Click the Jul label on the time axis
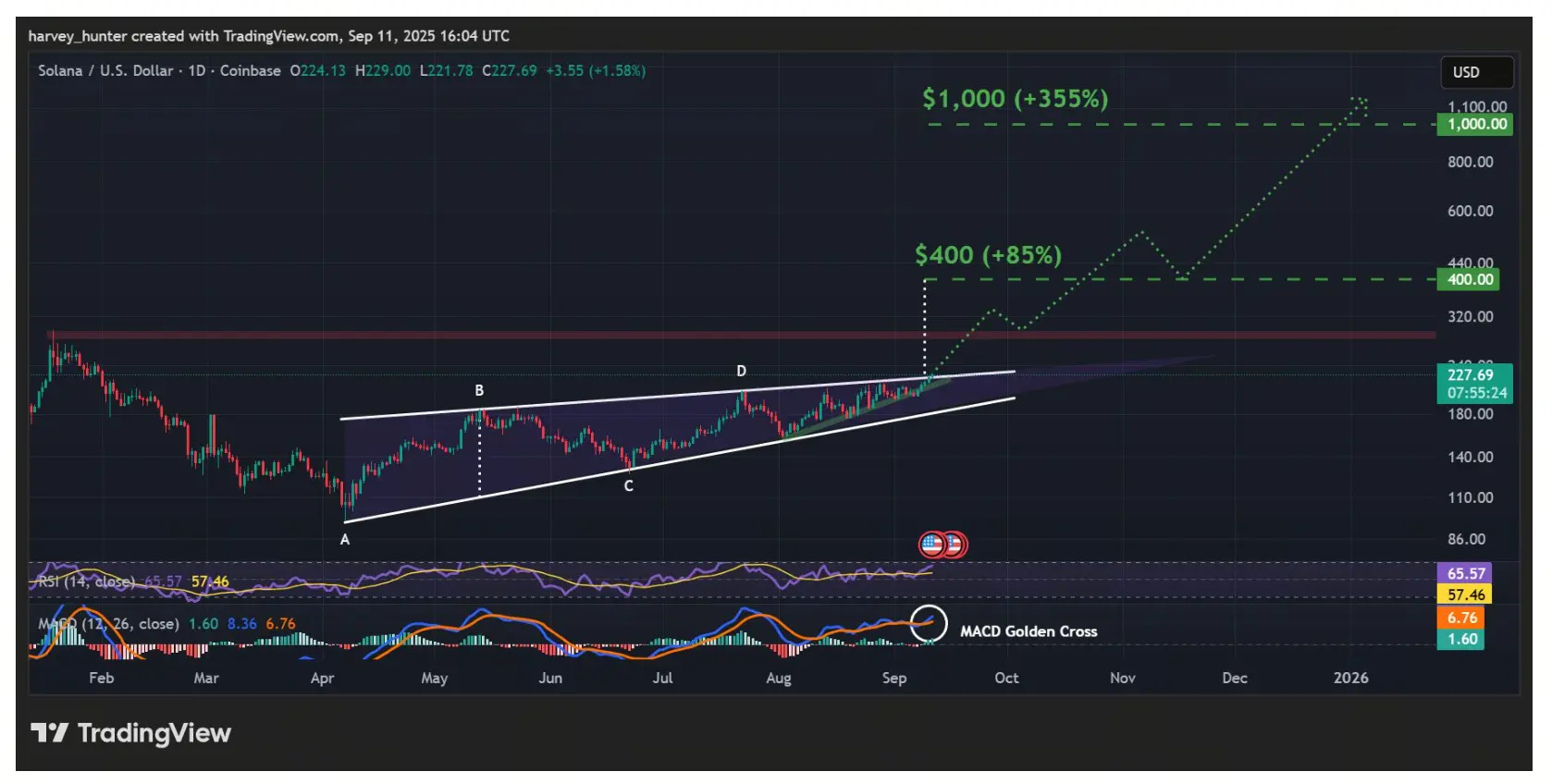 (x=662, y=678)
